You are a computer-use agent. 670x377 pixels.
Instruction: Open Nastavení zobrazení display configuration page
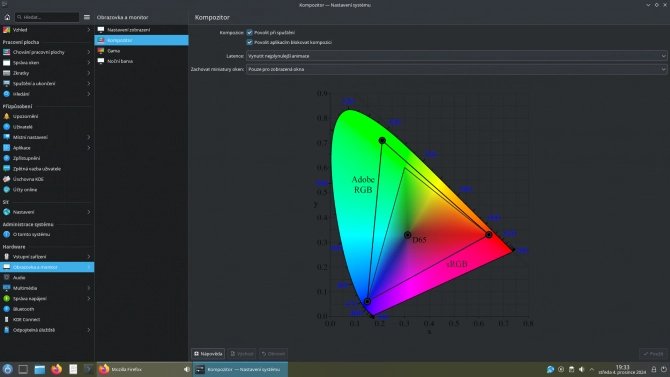(x=141, y=30)
